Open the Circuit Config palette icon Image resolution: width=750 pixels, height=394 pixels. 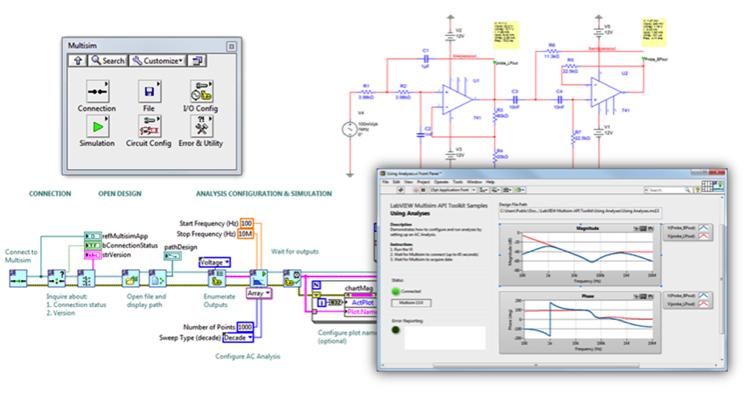(x=150, y=127)
